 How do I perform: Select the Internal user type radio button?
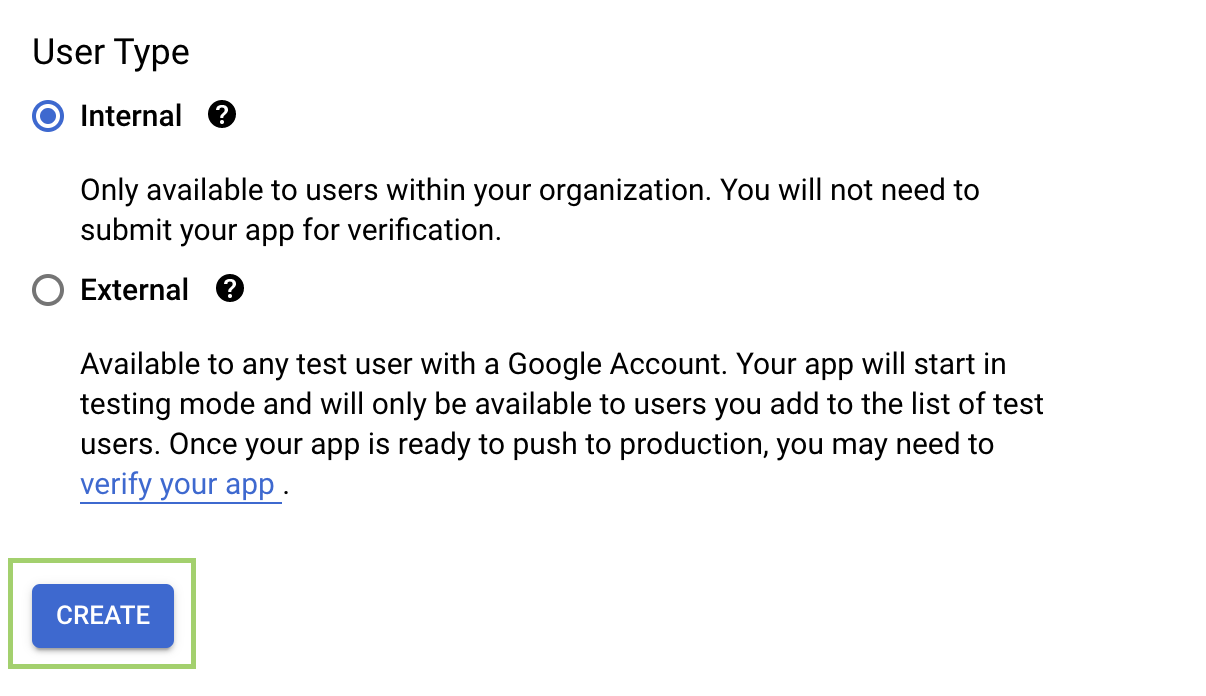click(47, 117)
